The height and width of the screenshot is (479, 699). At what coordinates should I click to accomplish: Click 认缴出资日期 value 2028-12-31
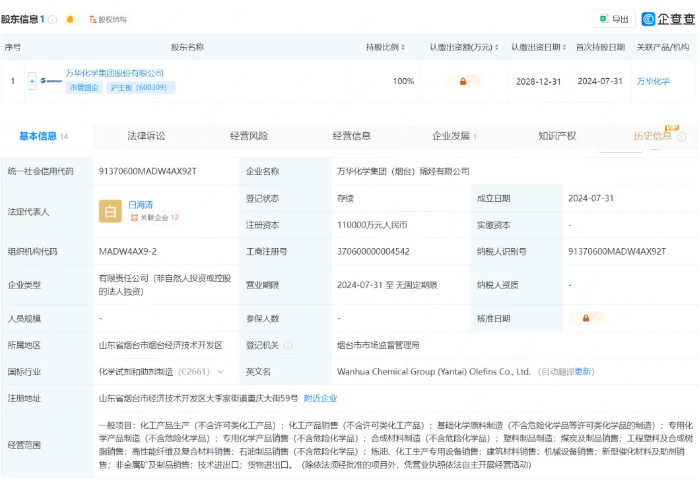pos(539,82)
